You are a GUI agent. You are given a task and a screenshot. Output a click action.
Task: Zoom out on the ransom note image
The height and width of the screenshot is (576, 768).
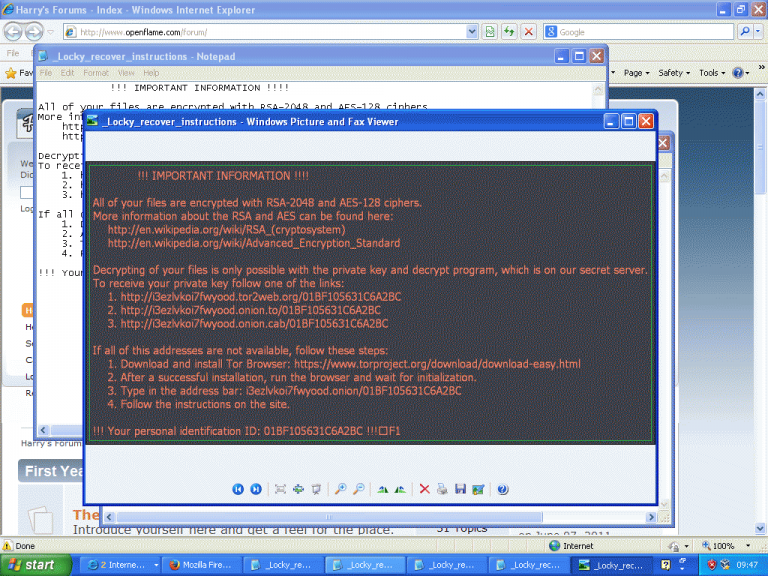[x=359, y=489]
